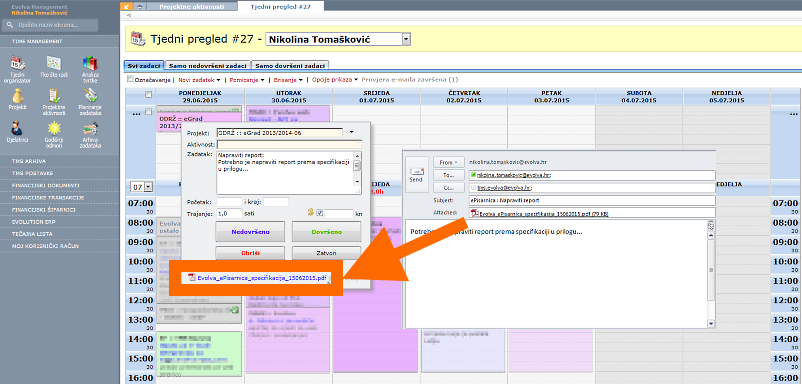802x384 pixels.
Task: Click the Send envelope button in email window
Action: [416, 173]
